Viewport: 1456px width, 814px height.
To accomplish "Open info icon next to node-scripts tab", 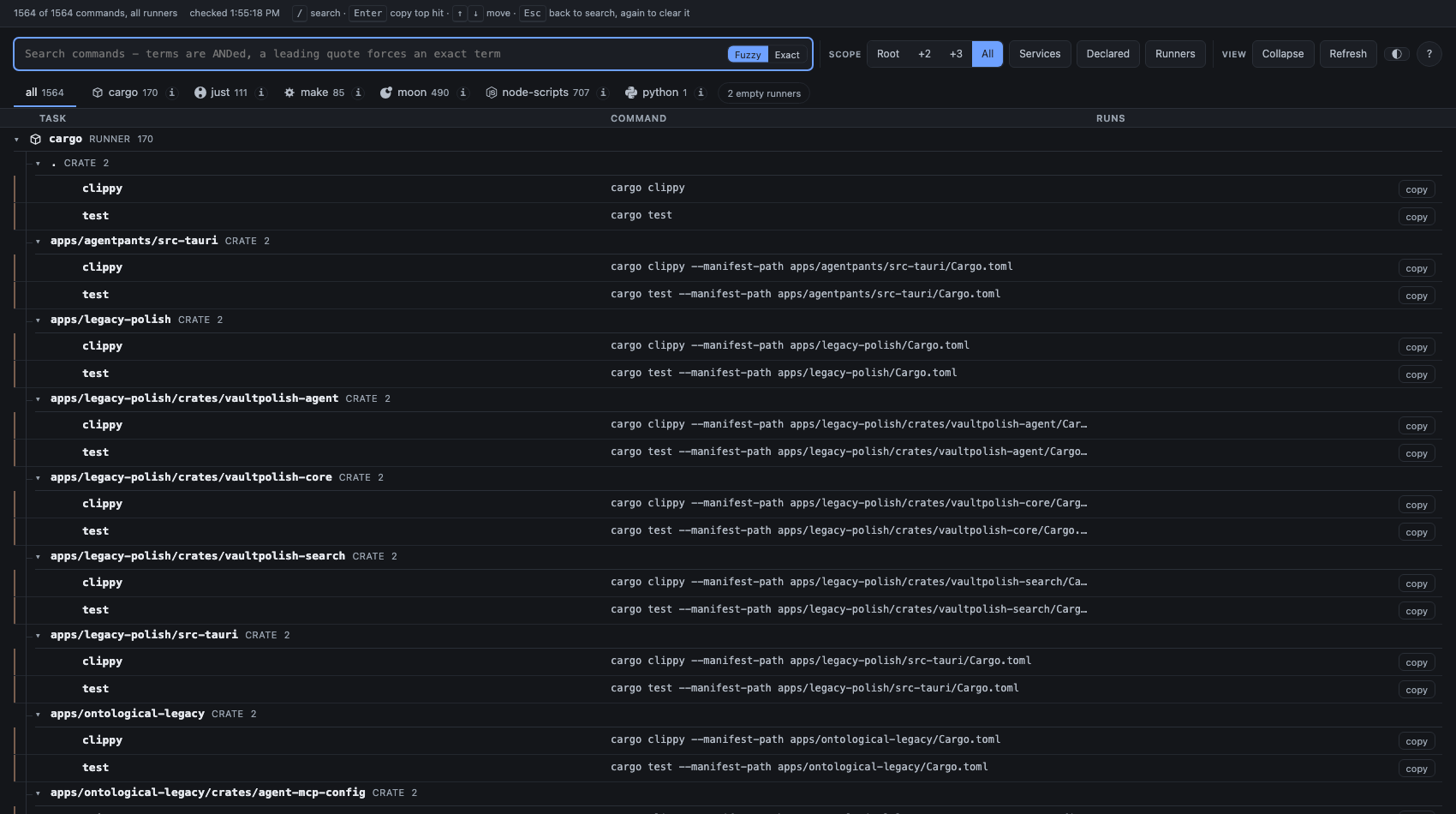I will coord(603,93).
